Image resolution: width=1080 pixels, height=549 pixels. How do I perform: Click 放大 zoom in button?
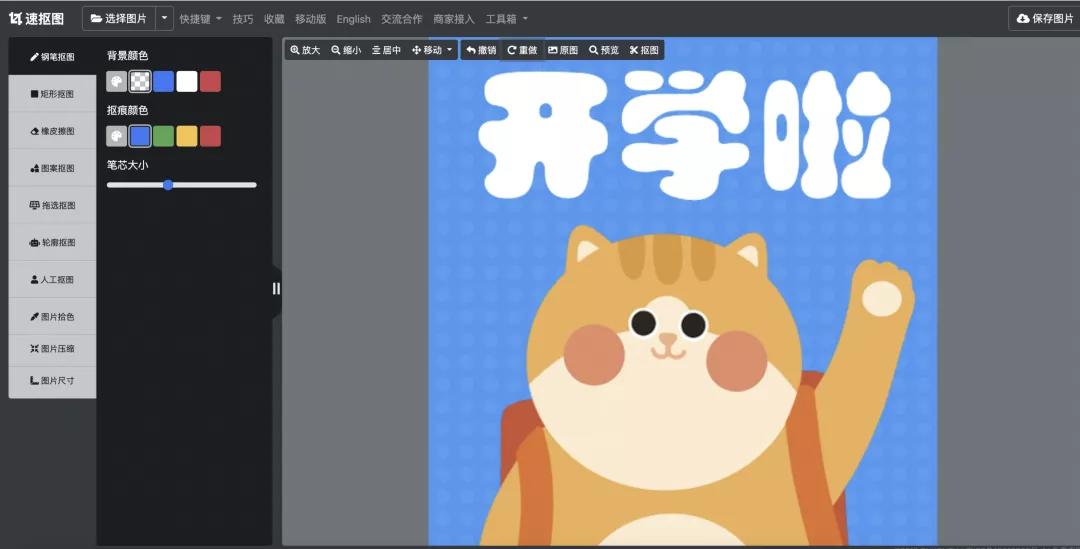pyautogui.click(x=305, y=50)
